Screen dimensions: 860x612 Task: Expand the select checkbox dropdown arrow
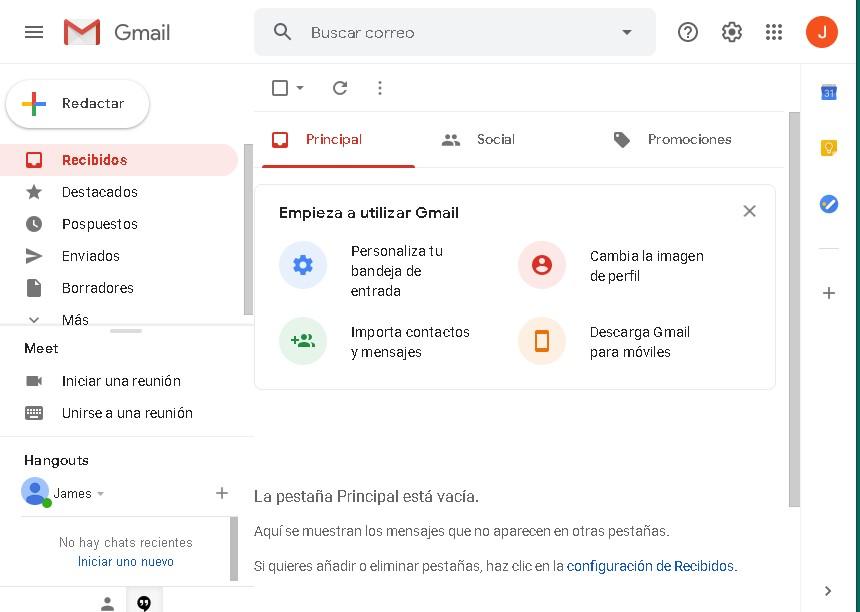click(x=300, y=88)
